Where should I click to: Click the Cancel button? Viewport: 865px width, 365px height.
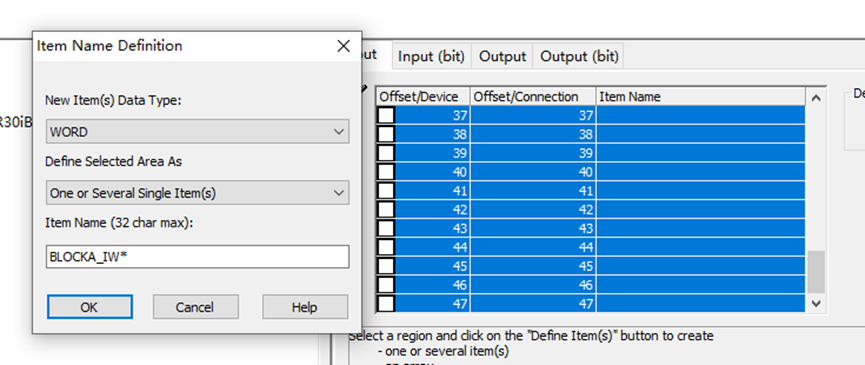point(195,307)
